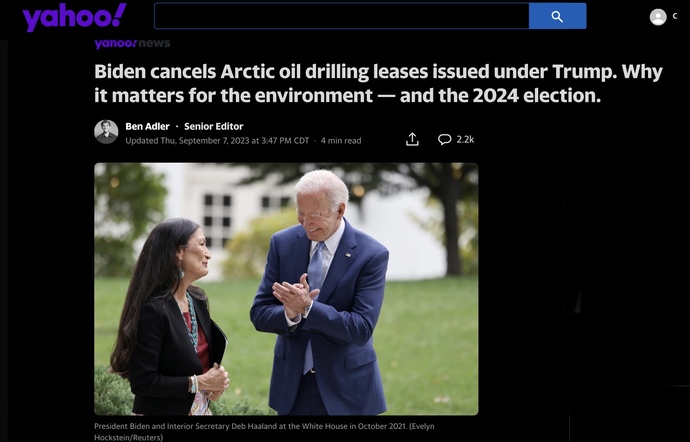Click the Senior Editor label

click(213, 126)
